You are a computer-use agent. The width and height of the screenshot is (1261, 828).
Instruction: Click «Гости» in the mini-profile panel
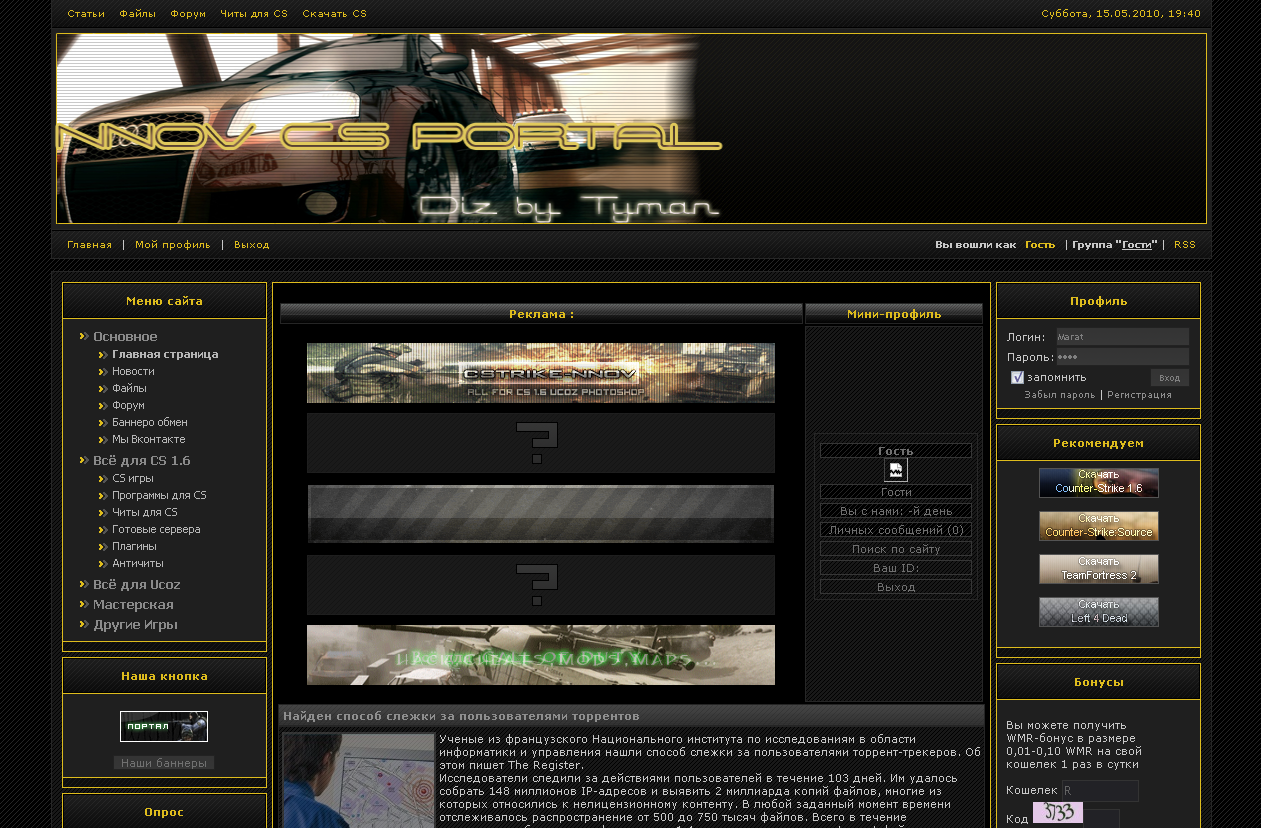(896, 492)
